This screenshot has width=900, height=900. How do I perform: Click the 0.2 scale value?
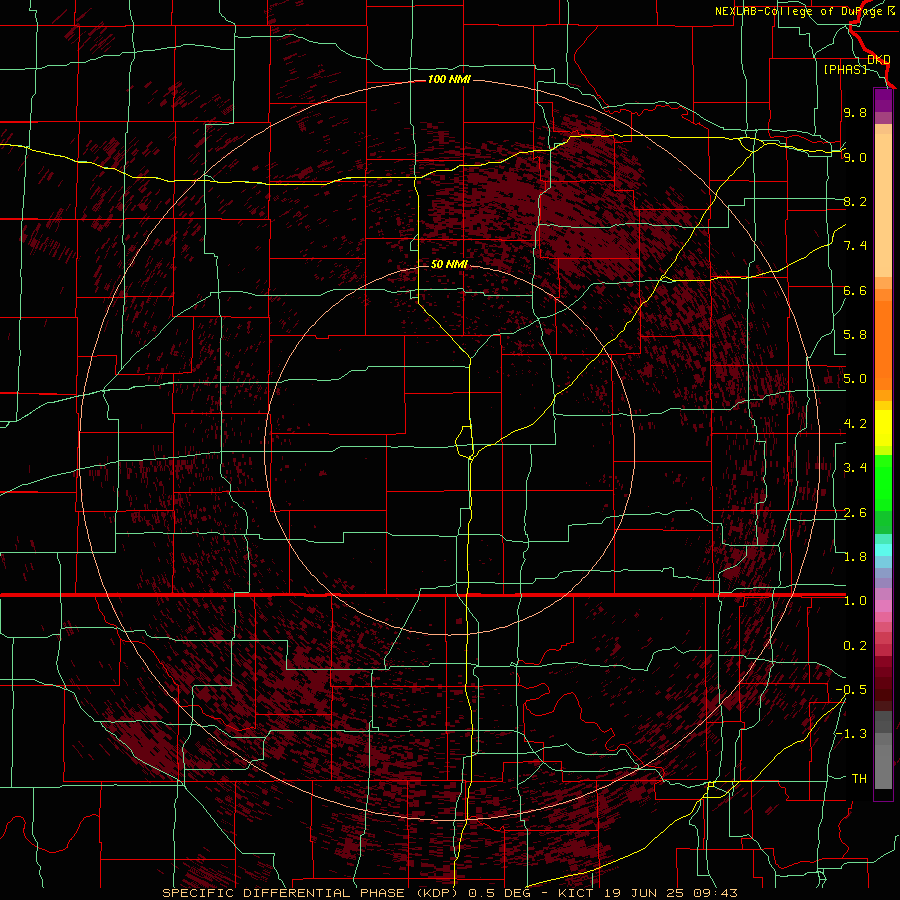[855, 646]
